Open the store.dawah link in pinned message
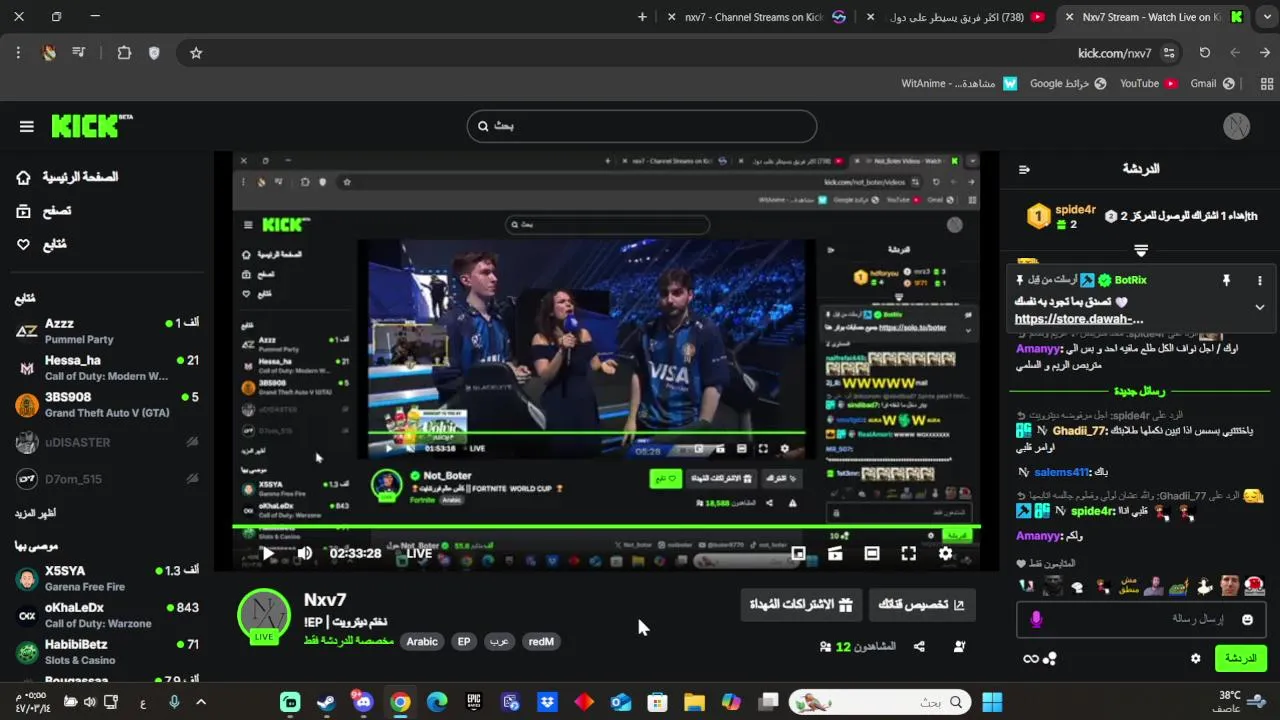The width and height of the screenshot is (1280, 720). coord(1079,319)
